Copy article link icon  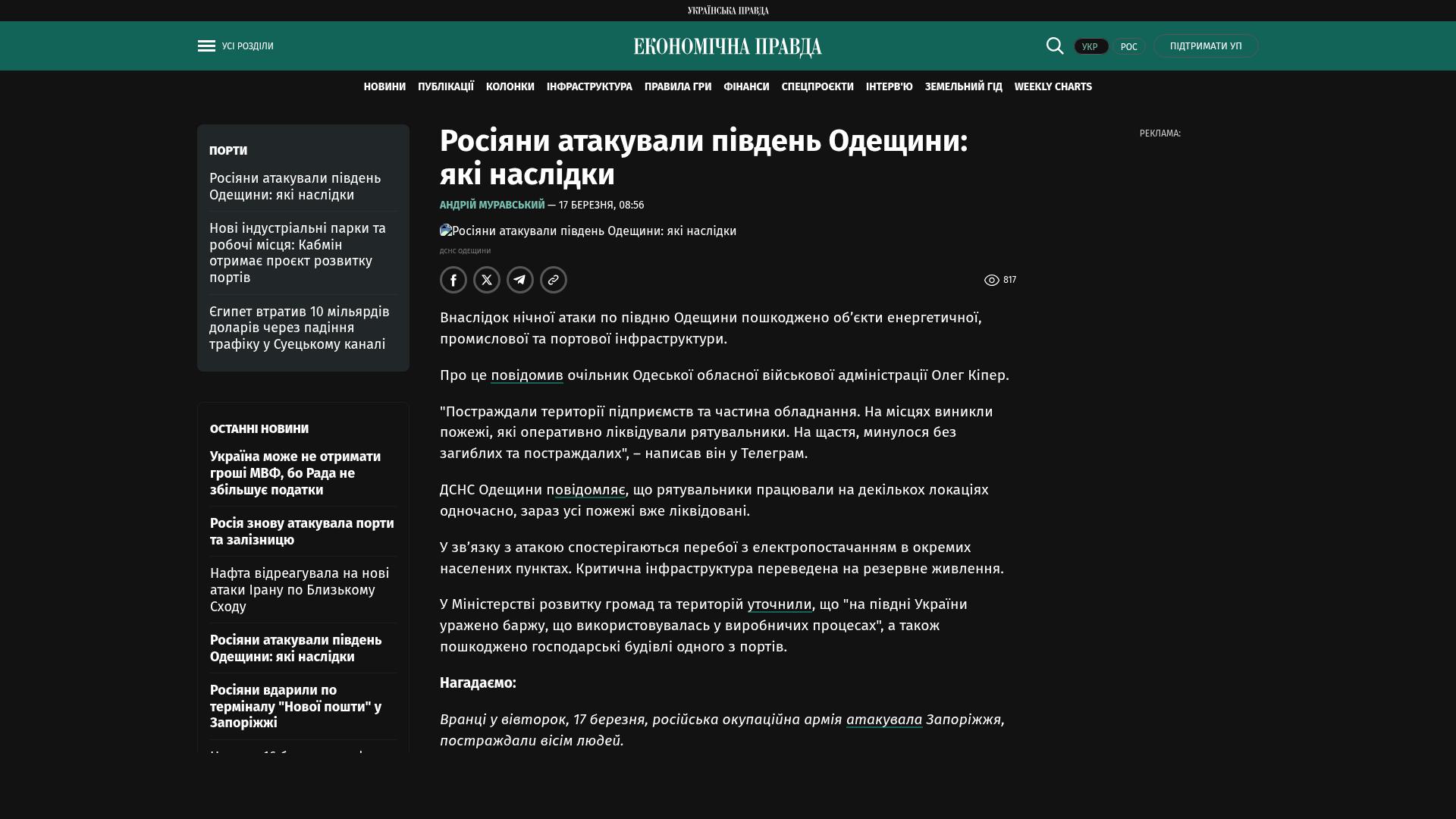[554, 280]
